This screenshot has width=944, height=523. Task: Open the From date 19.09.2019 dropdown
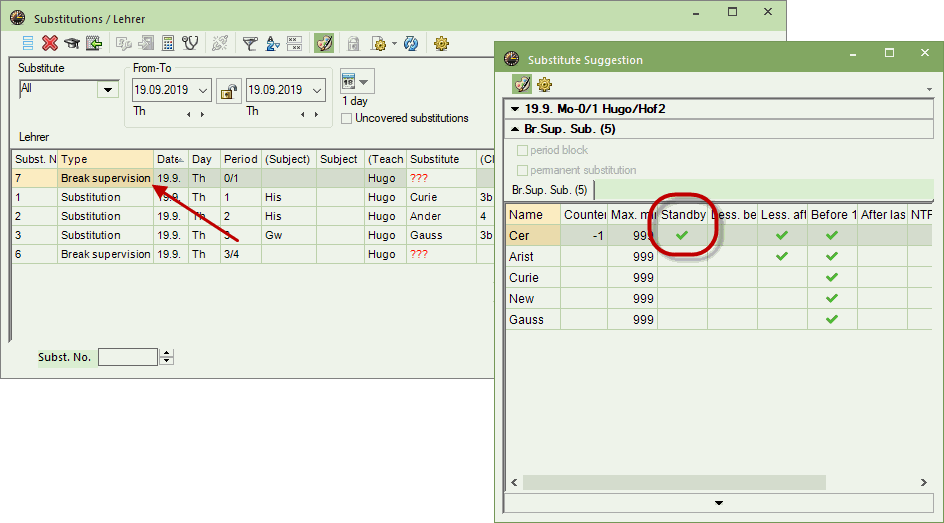(203, 90)
